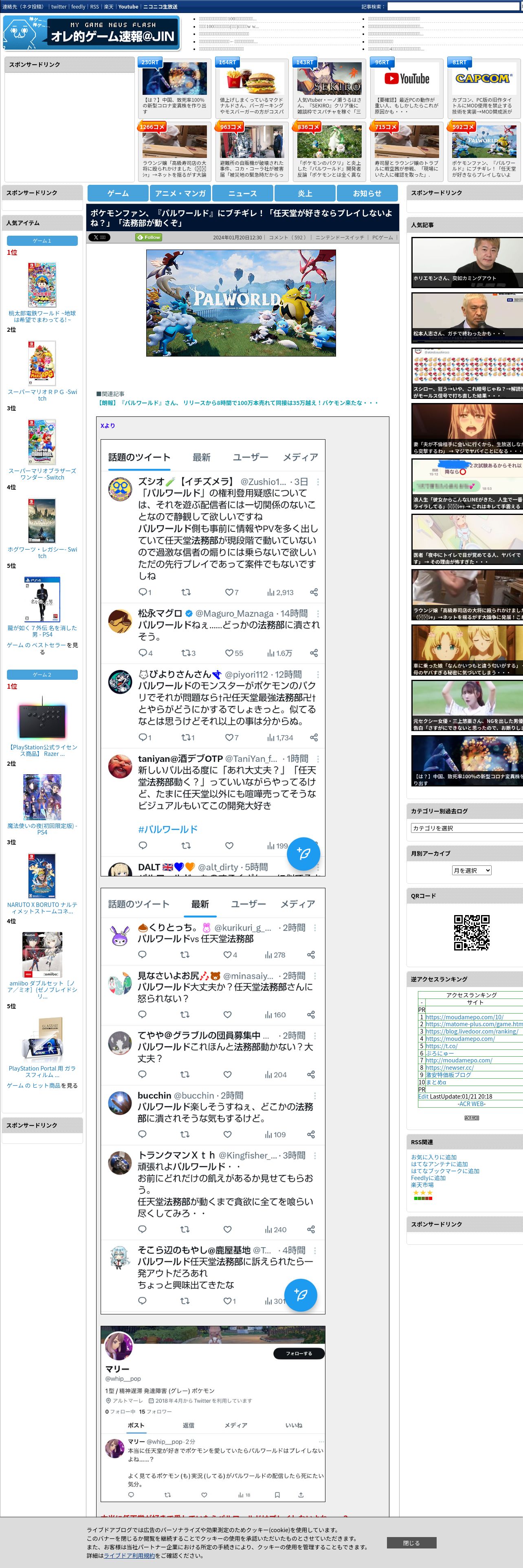Open the twitter link in top bar
This screenshot has width=523, height=1568.
click(x=58, y=7)
